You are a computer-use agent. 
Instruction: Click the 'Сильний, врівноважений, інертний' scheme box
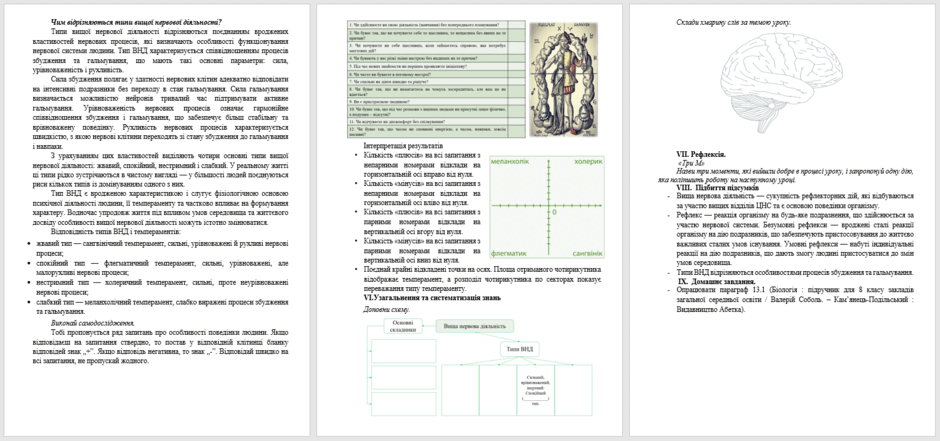click(x=535, y=390)
